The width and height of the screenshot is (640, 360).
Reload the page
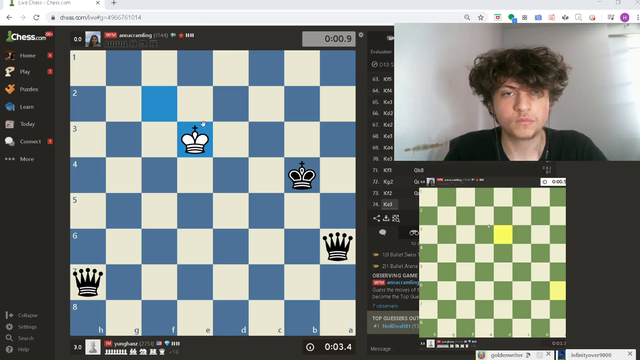coord(36,18)
